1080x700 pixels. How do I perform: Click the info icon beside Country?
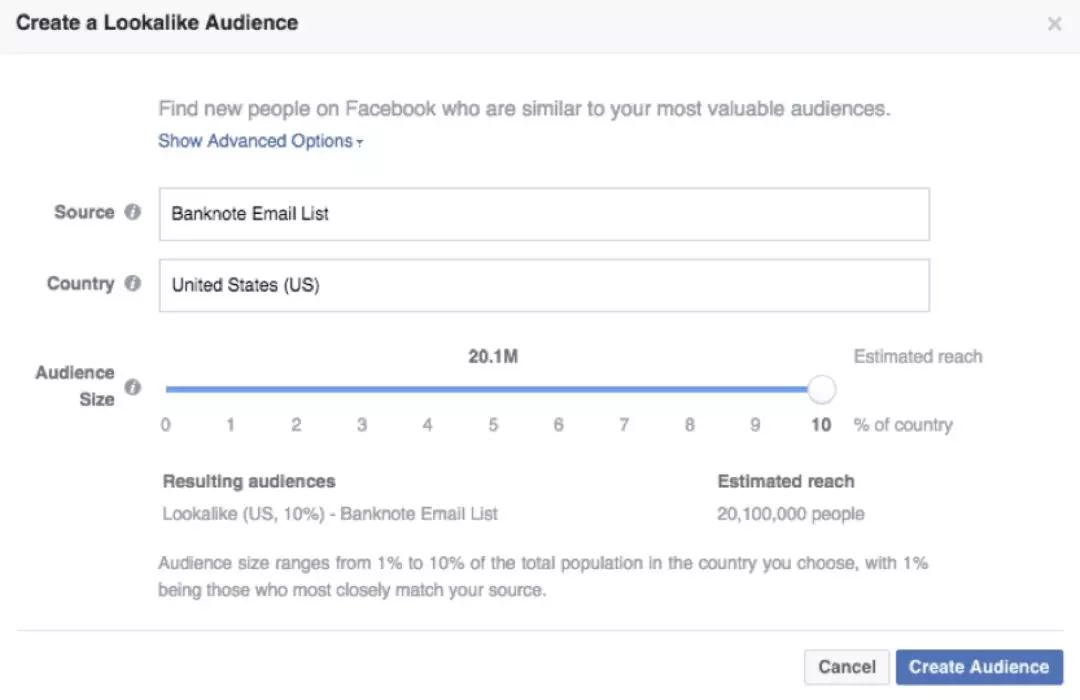click(132, 284)
